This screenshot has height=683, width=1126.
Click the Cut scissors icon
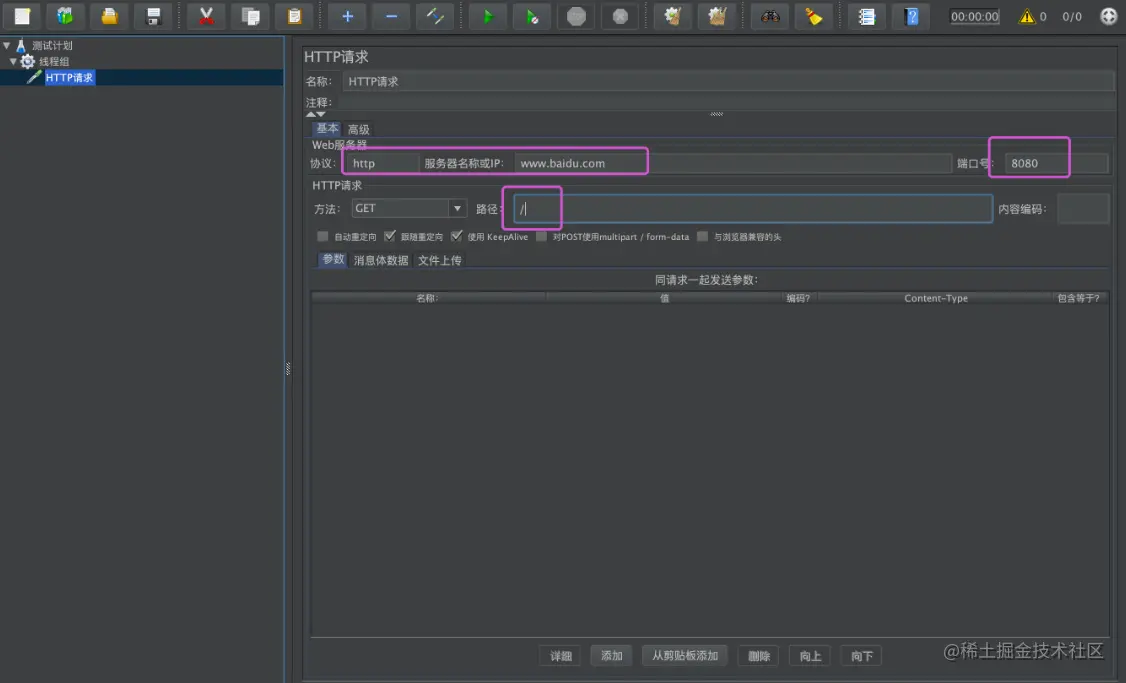[206, 16]
